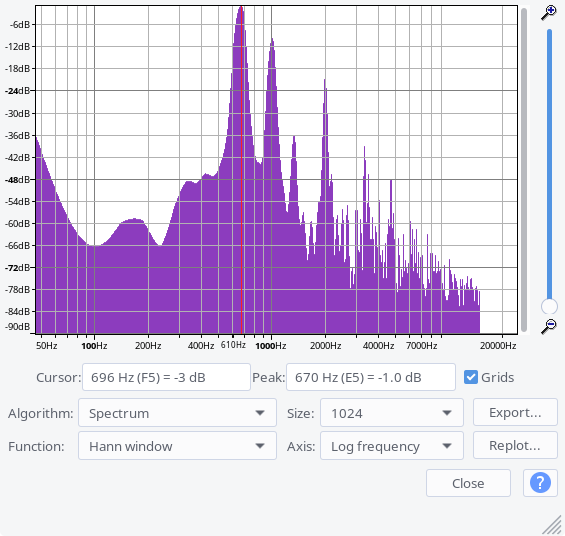Click the 50Hz frequency axis label
This screenshot has height=536, width=565.
[x=46, y=346]
